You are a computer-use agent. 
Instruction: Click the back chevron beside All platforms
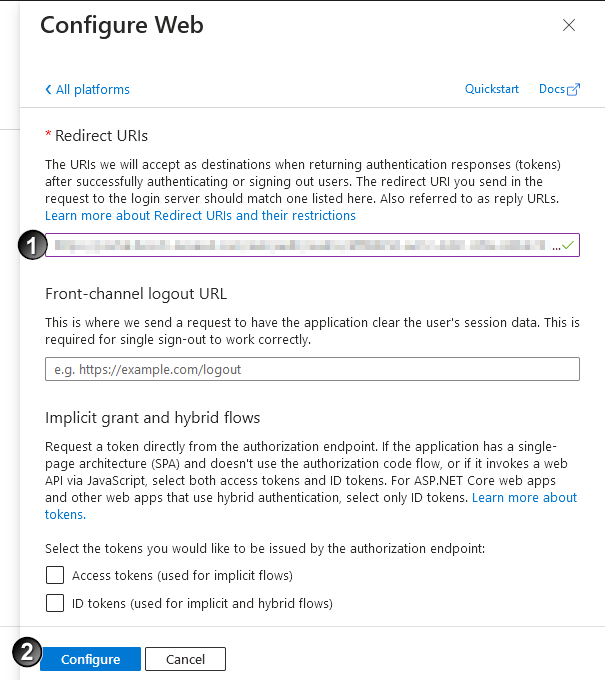(48, 90)
